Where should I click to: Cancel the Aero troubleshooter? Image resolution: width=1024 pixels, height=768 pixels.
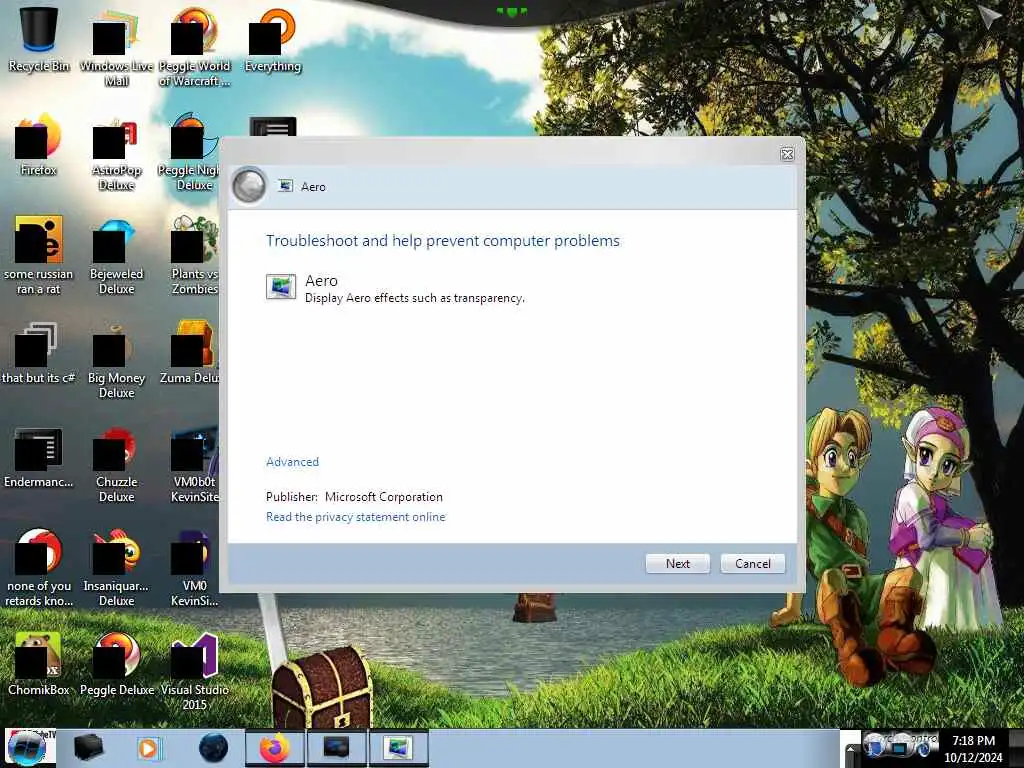[752, 564]
